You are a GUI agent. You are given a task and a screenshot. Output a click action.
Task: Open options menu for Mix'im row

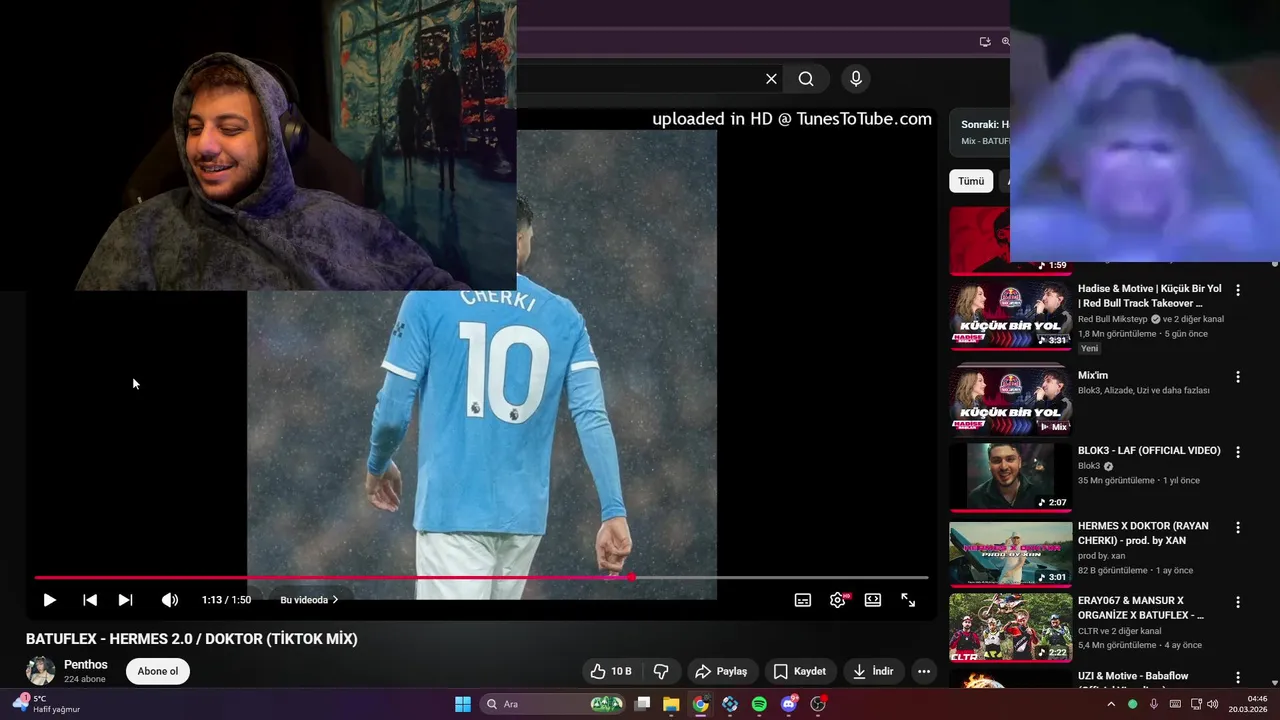pos(1238,377)
